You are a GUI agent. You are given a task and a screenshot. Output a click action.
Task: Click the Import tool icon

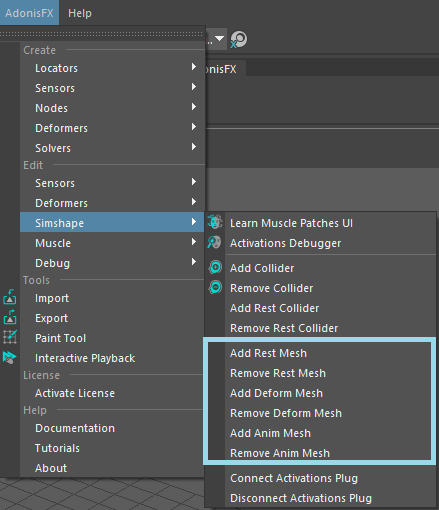[10, 297]
